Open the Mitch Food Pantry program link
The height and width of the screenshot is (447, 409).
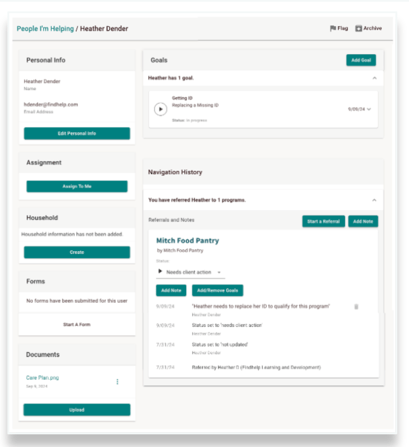point(188,240)
